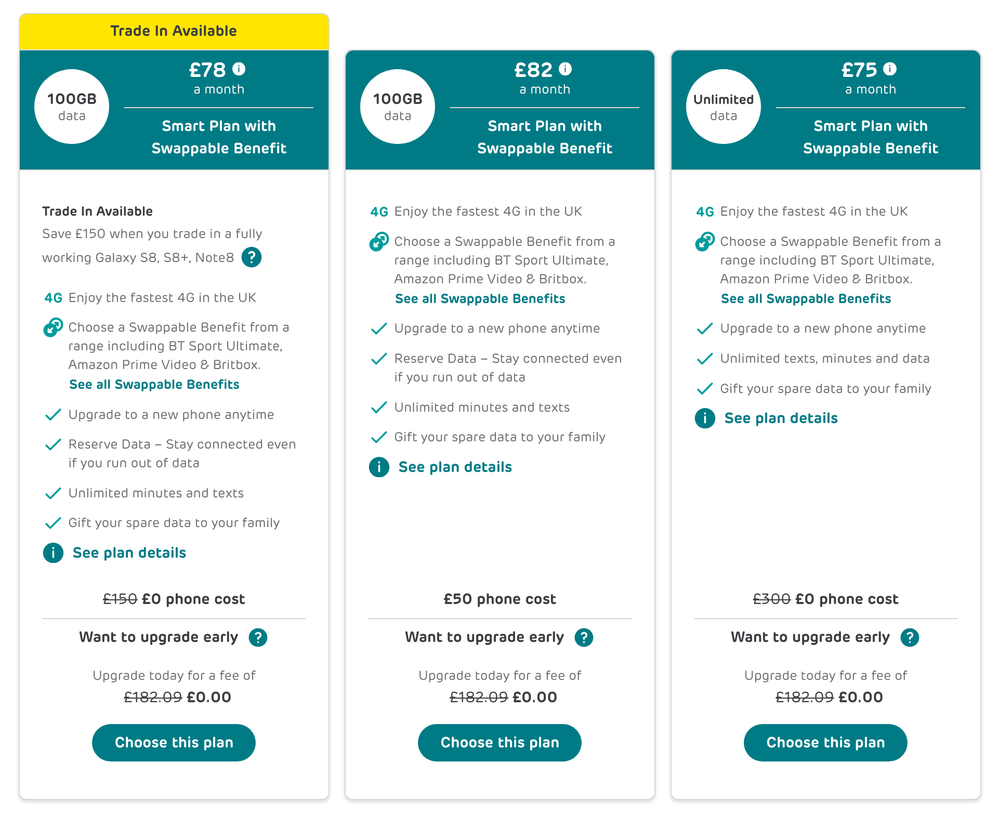Click info icon beside £82 price

[565, 69]
